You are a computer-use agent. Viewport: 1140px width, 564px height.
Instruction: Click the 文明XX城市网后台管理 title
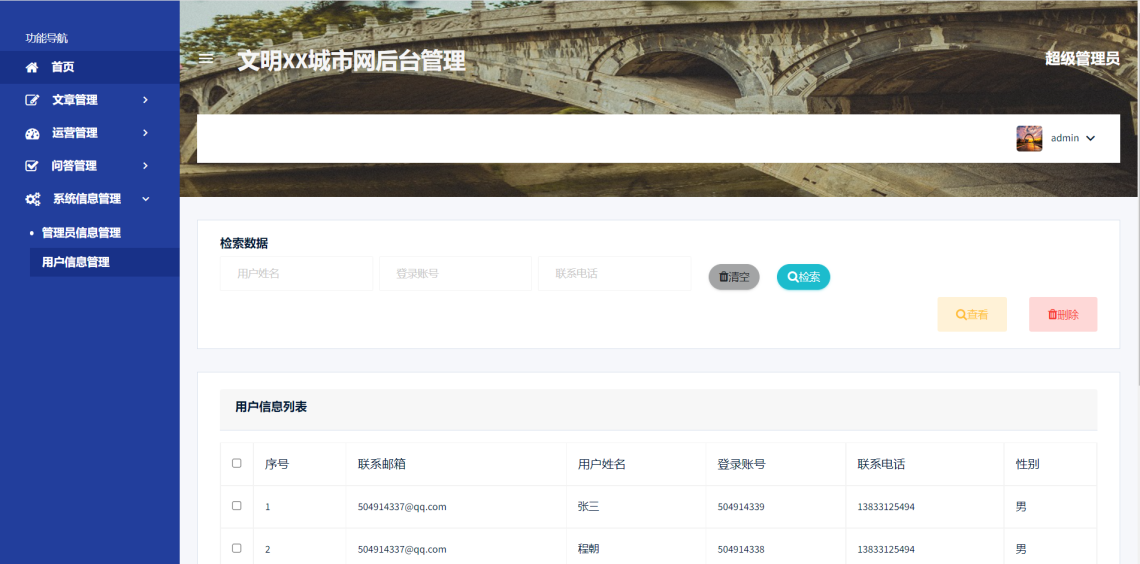(352, 61)
